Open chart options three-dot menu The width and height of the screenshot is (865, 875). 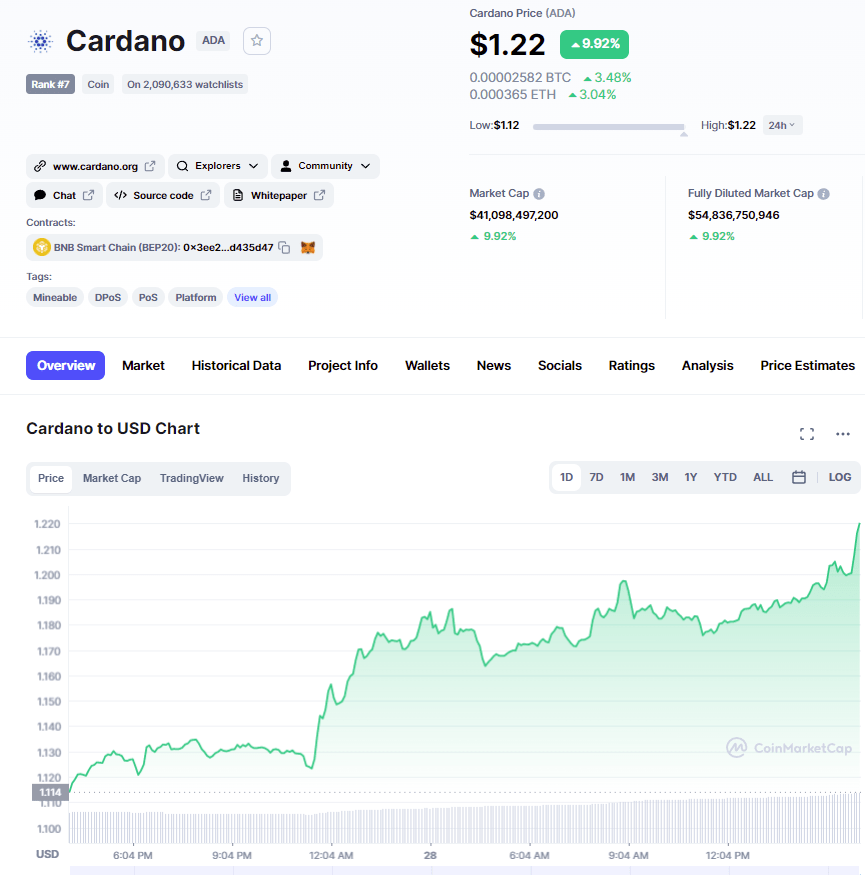[843, 434]
